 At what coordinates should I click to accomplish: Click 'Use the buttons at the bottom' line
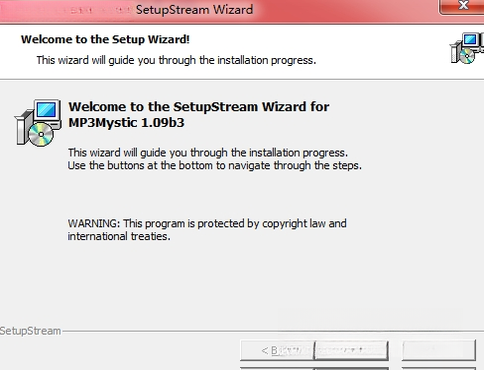coord(215,166)
